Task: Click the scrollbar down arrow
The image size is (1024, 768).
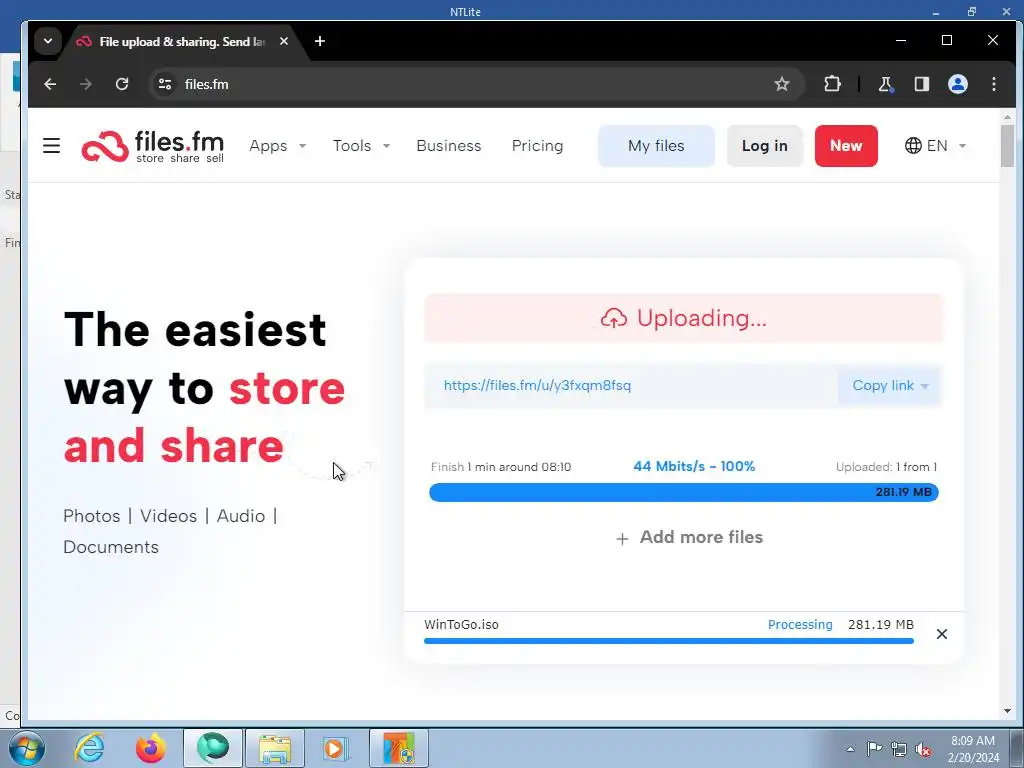Action: pos(1007,711)
